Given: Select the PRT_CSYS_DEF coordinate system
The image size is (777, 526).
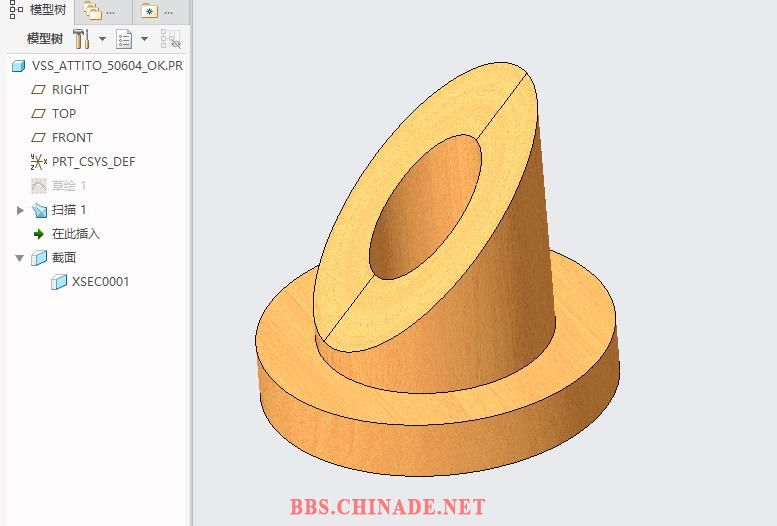Looking at the screenshot, I should click(x=94, y=162).
